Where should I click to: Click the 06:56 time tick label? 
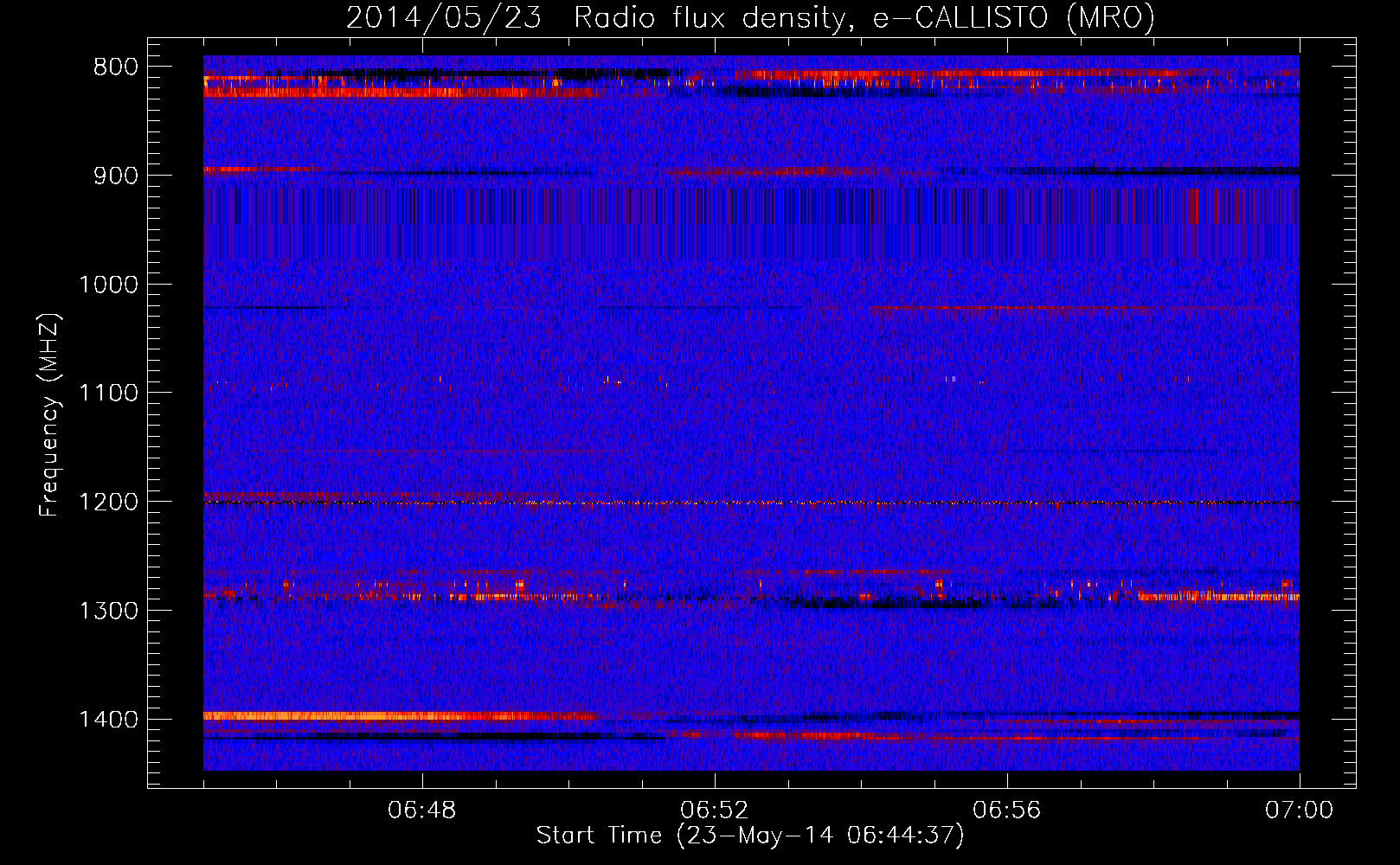[1007, 811]
